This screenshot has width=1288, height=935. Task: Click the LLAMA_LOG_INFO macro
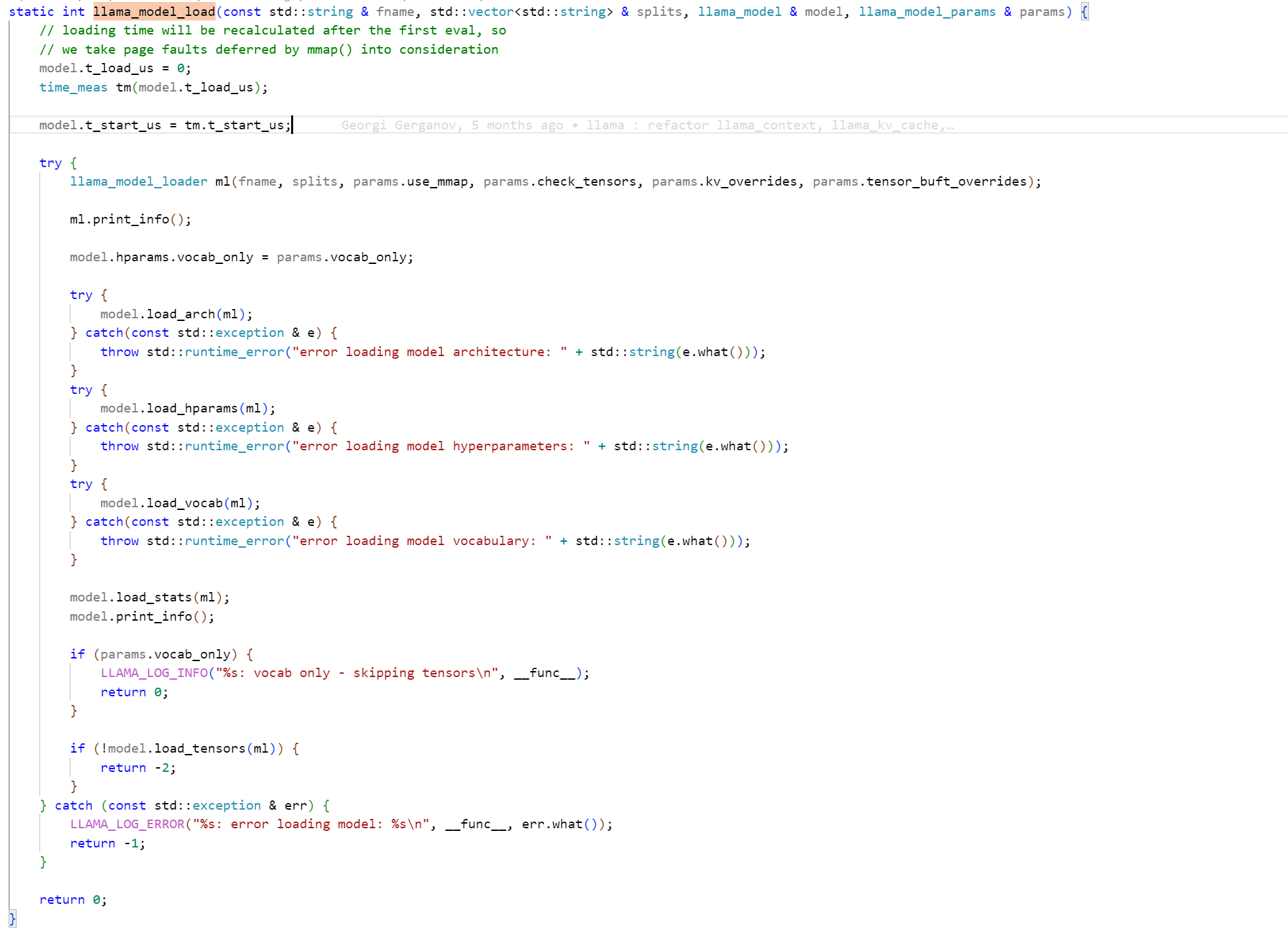(154, 673)
